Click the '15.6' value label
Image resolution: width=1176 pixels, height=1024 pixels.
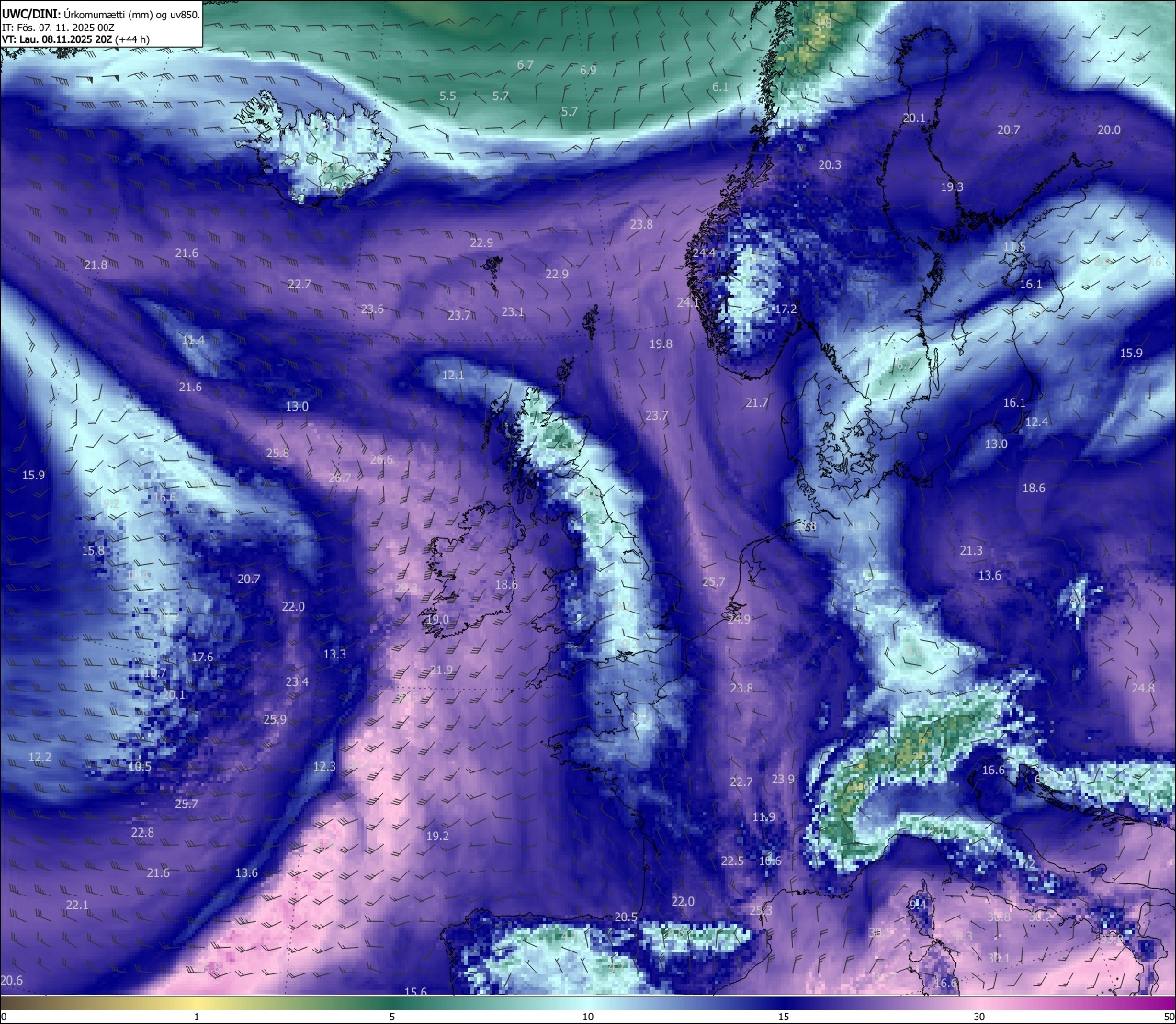point(416,992)
